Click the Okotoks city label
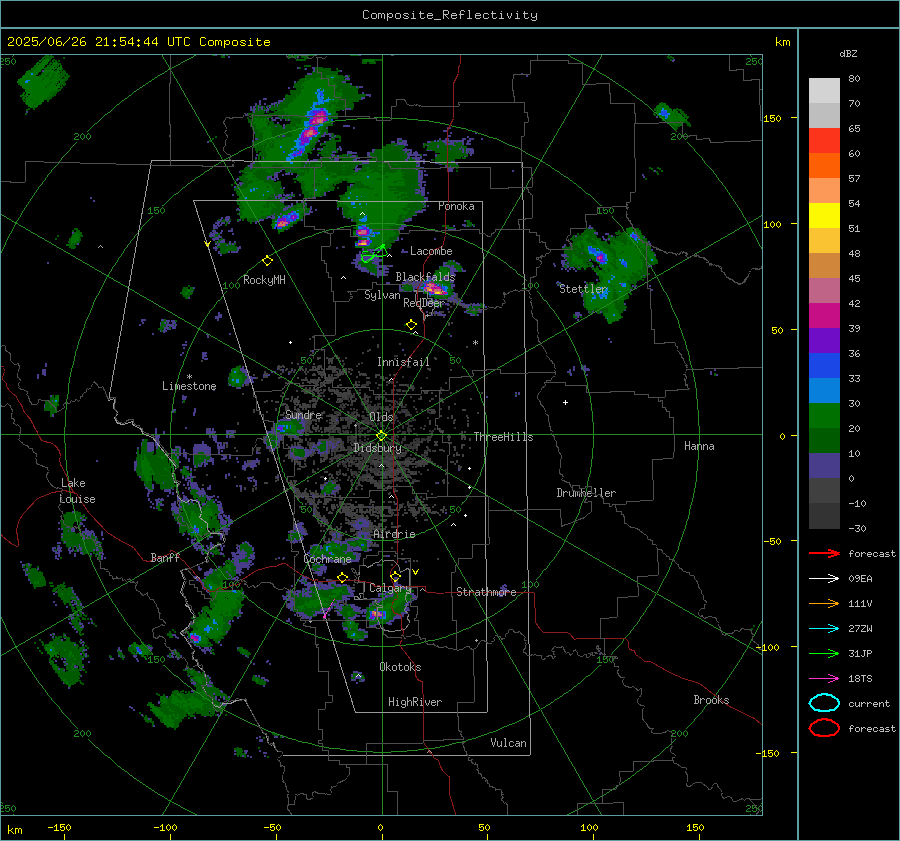Viewport: 900px width, 841px height. (x=400, y=667)
